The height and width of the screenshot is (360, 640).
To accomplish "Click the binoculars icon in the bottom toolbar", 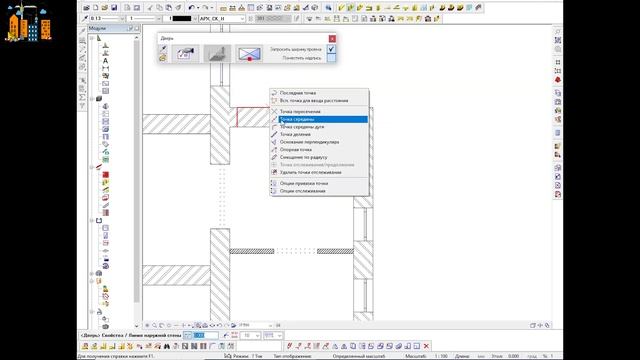I will [167, 346].
